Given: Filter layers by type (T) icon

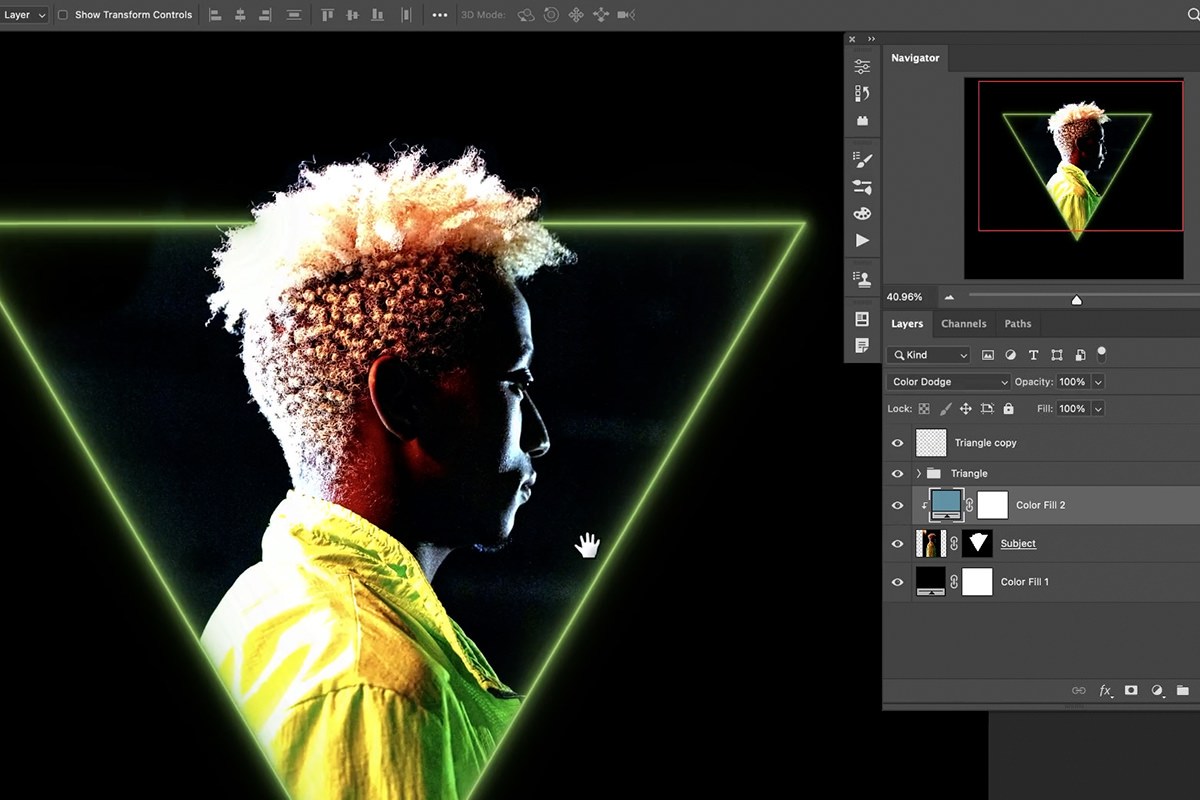Looking at the screenshot, I should [x=1033, y=355].
